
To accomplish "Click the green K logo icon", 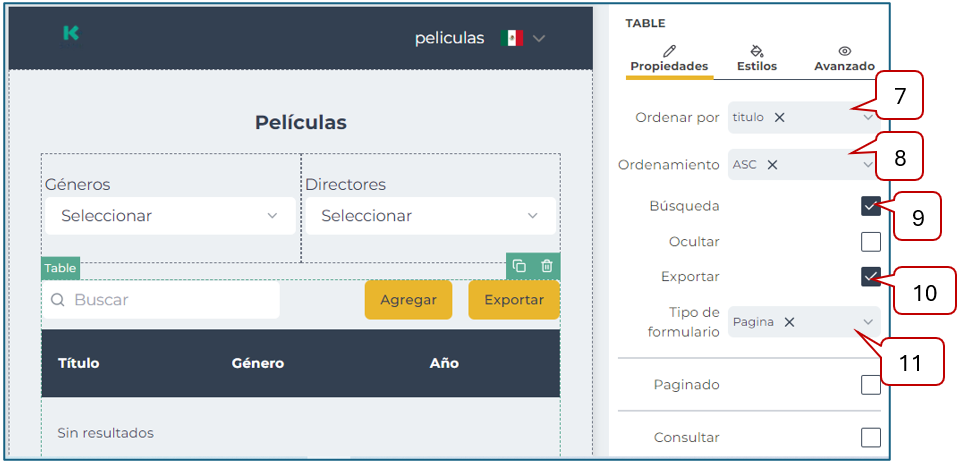I will point(70,33).
